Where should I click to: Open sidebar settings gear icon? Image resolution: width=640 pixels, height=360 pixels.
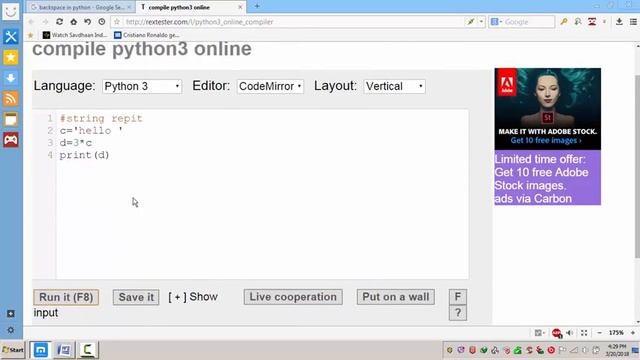(x=11, y=330)
